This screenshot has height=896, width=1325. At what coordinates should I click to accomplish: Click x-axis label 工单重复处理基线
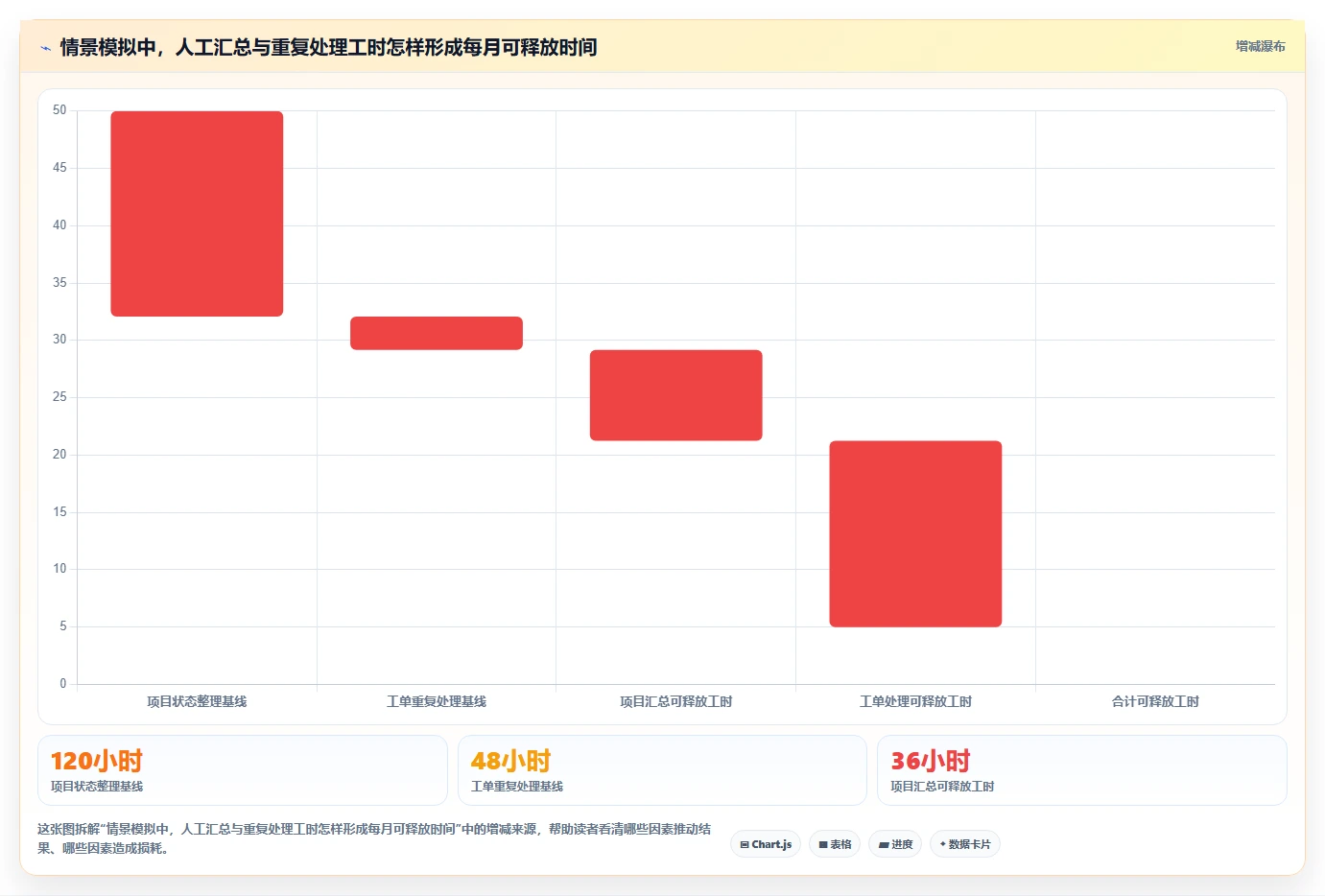point(437,701)
